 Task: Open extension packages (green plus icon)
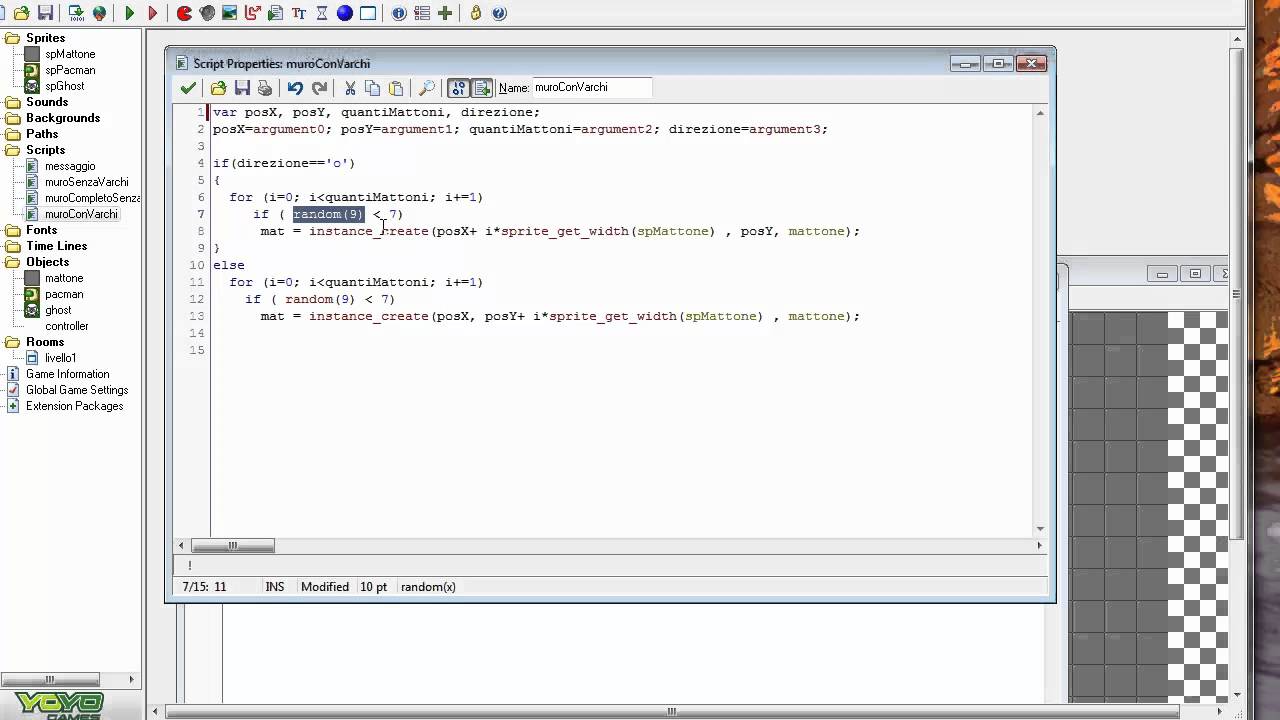pyautogui.click(x=445, y=13)
